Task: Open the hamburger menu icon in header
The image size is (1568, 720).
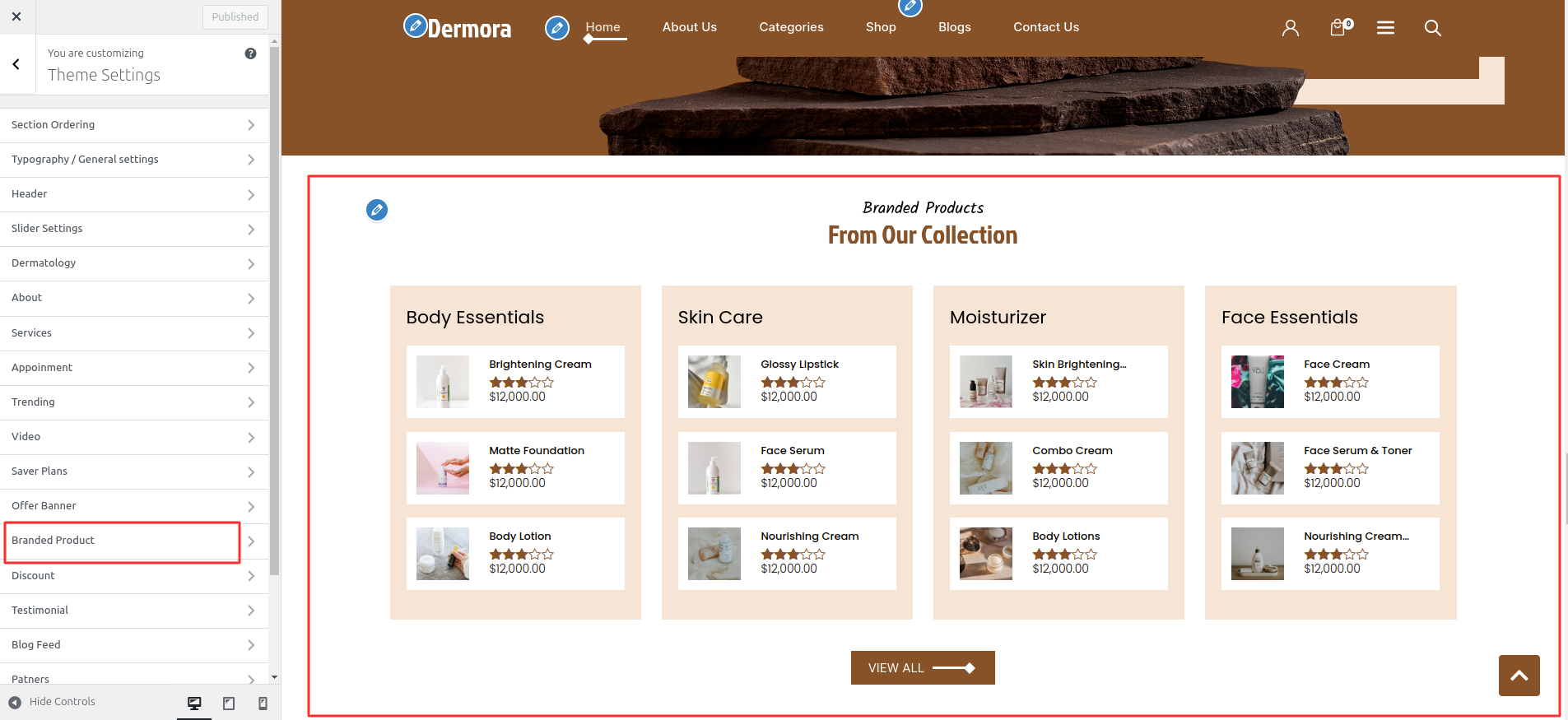Action: point(1385,28)
